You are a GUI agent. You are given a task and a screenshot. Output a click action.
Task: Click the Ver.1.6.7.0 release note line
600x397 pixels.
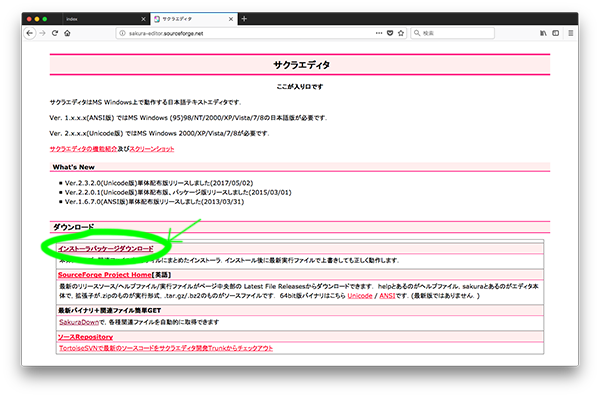(154, 202)
